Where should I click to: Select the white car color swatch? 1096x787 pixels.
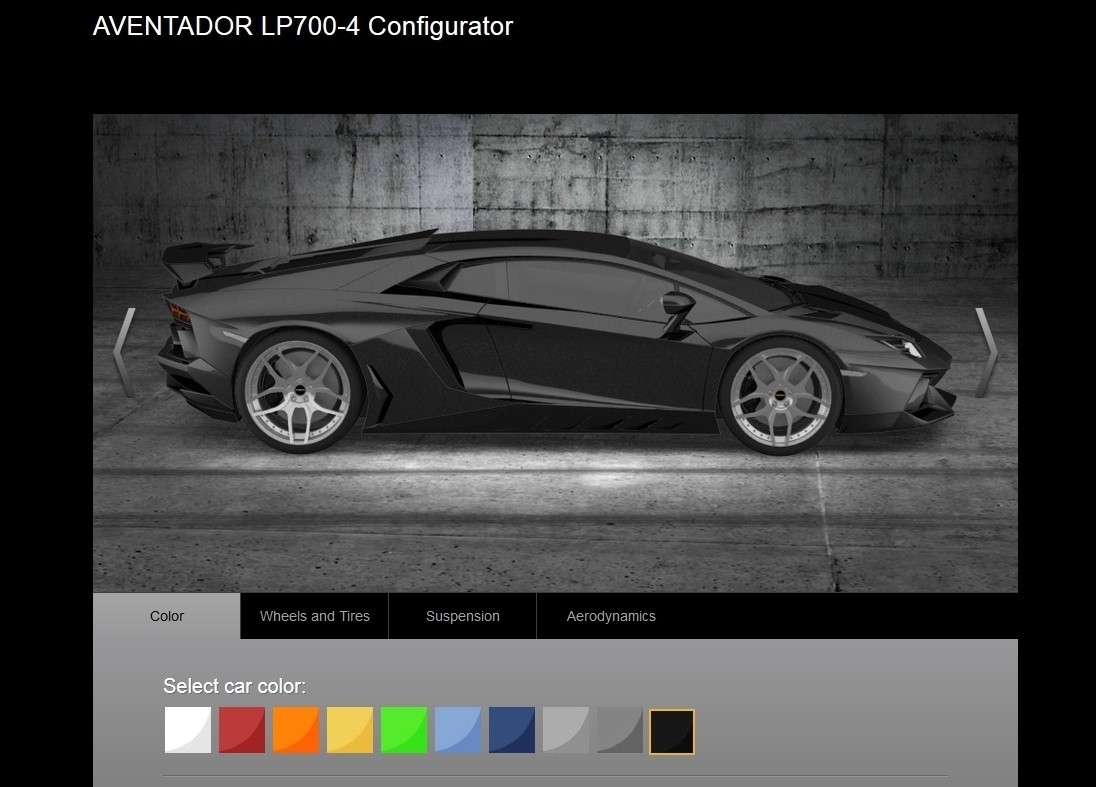[188, 730]
